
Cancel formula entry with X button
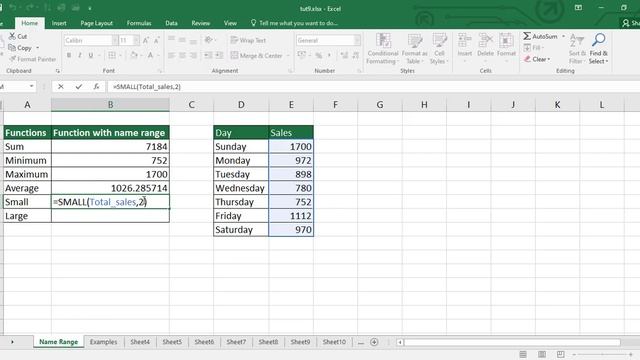pyautogui.click(x=61, y=87)
